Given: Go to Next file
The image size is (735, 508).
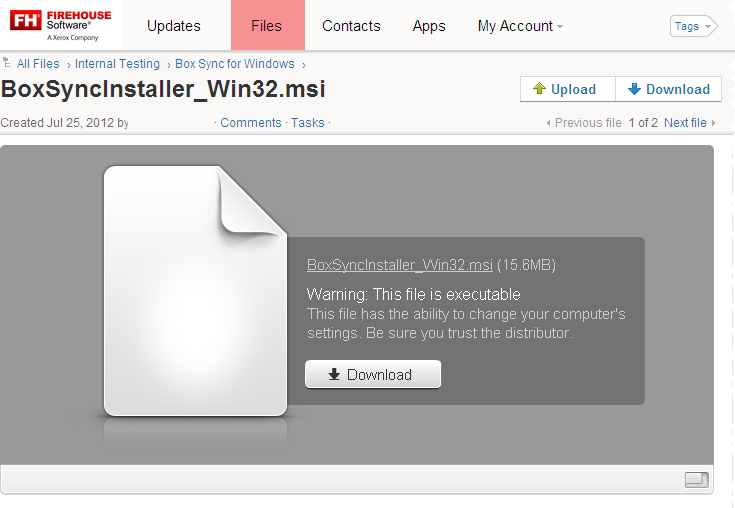Looking at the screenshot, I should coord(690,123).
